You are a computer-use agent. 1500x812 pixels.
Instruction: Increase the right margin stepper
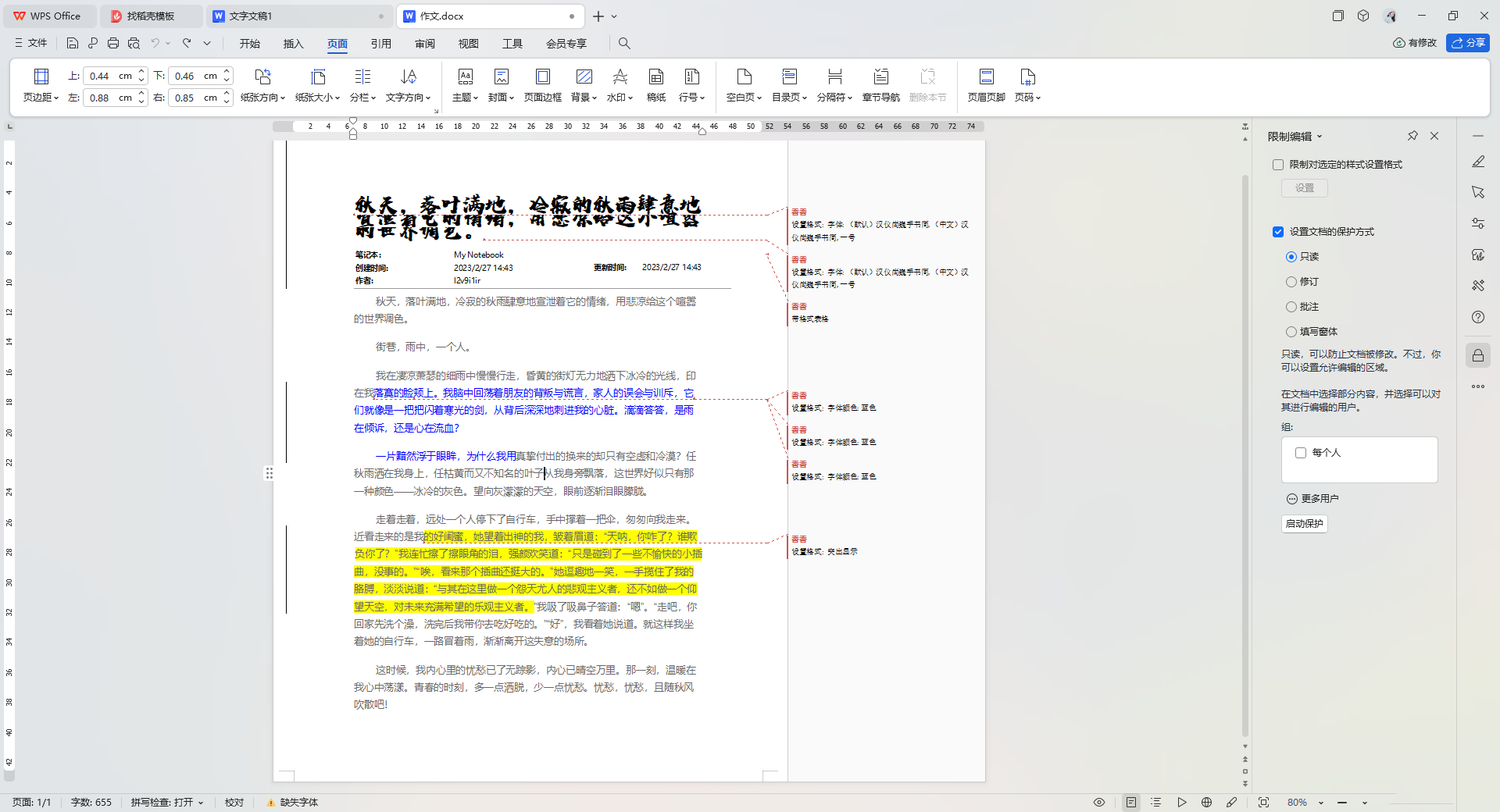(x=227, y=94)
